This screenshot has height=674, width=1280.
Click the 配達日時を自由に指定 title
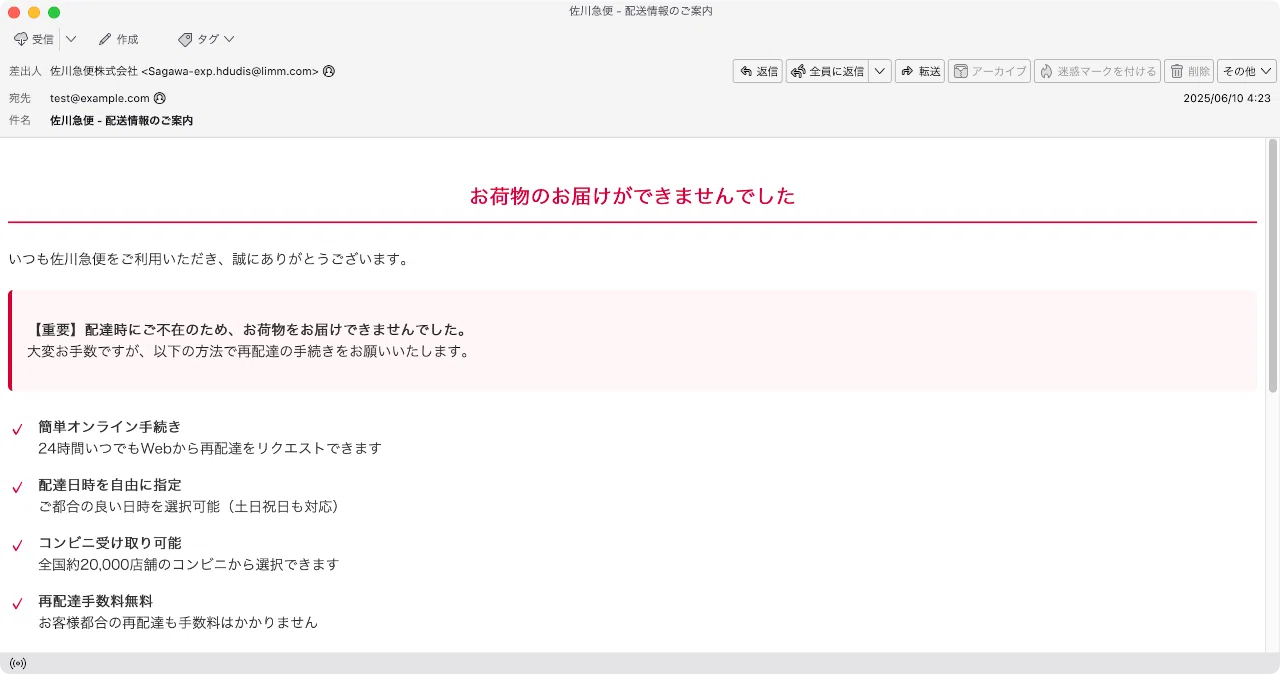[110, 484]
